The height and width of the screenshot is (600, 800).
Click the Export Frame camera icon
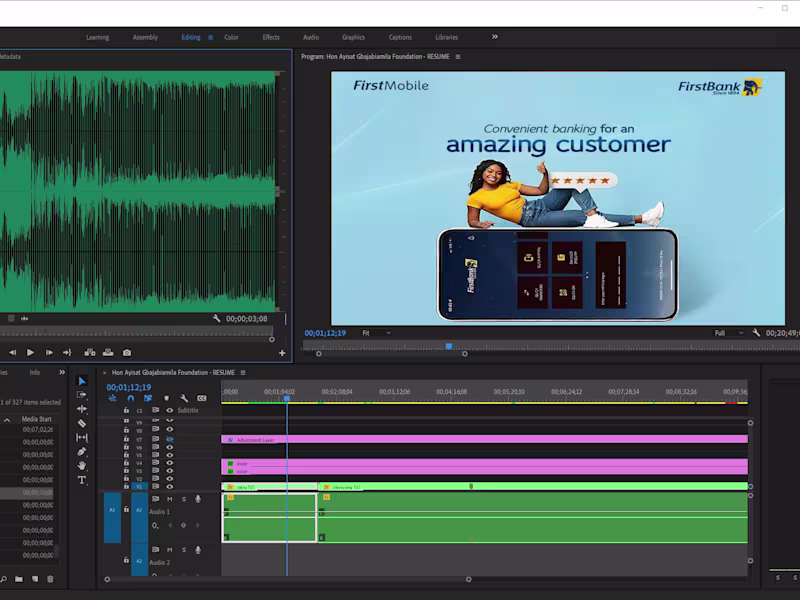point(127,352)
